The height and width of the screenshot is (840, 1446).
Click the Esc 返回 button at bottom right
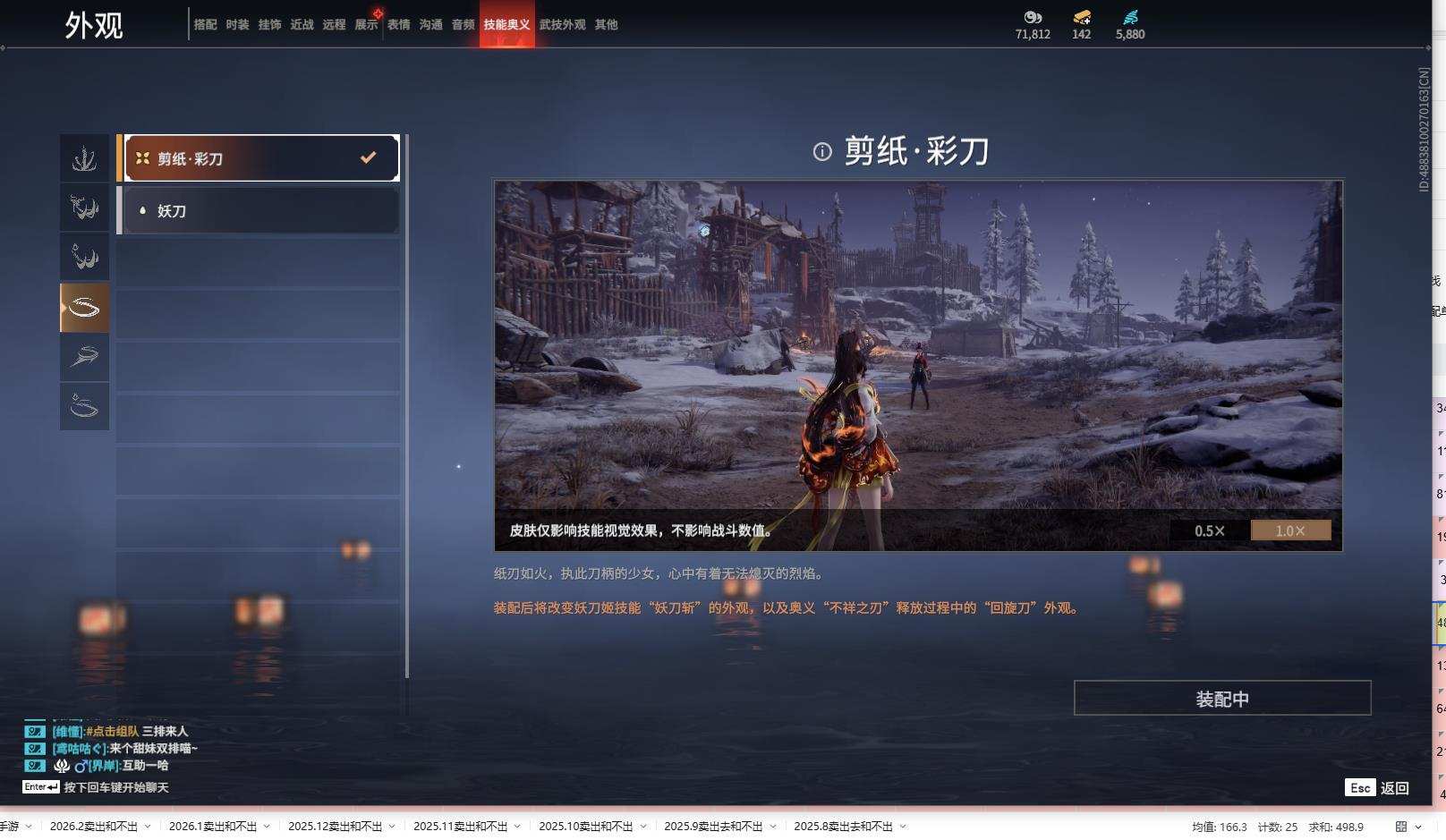(x=1375, y=788)
